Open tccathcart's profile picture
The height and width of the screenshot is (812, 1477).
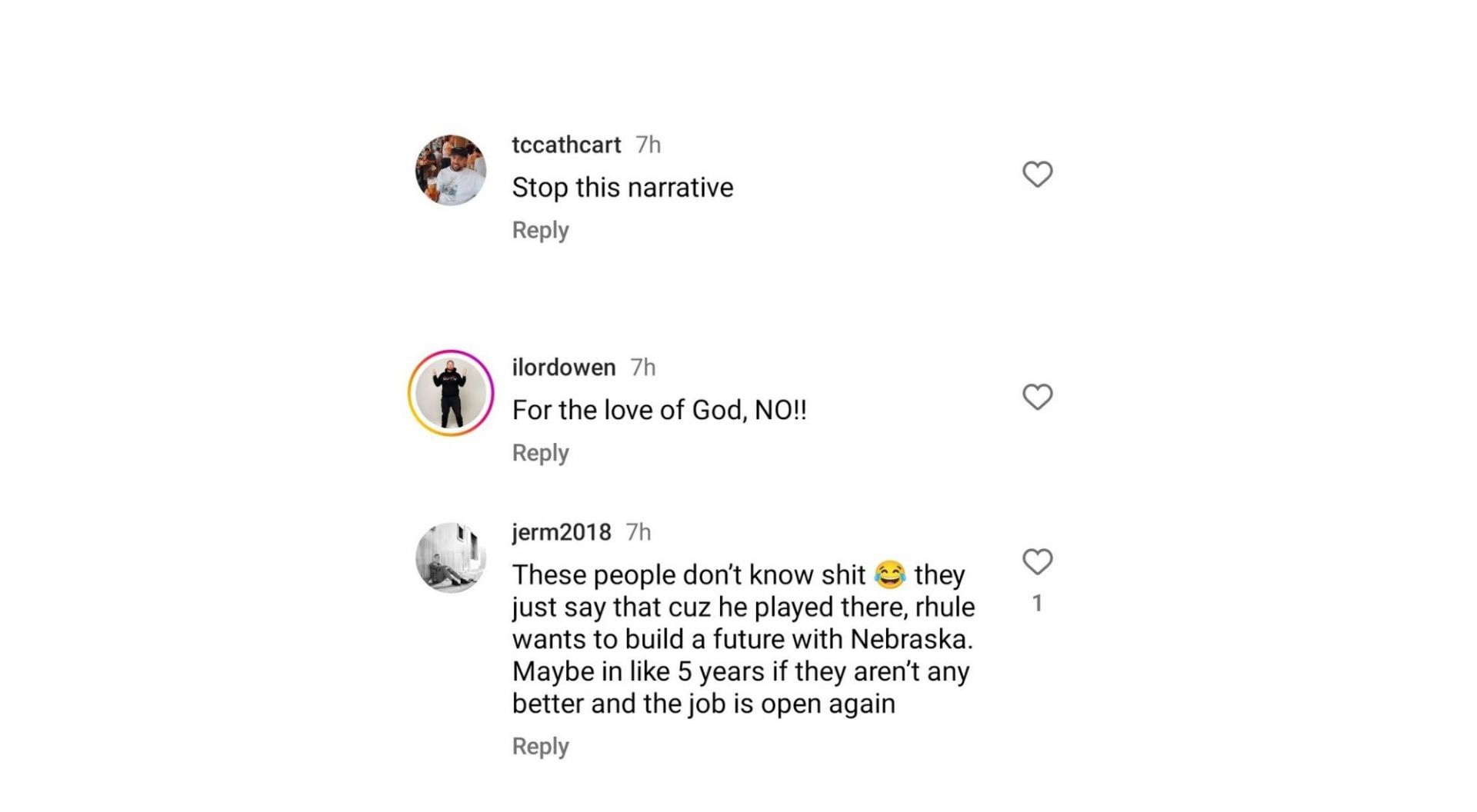451,170
